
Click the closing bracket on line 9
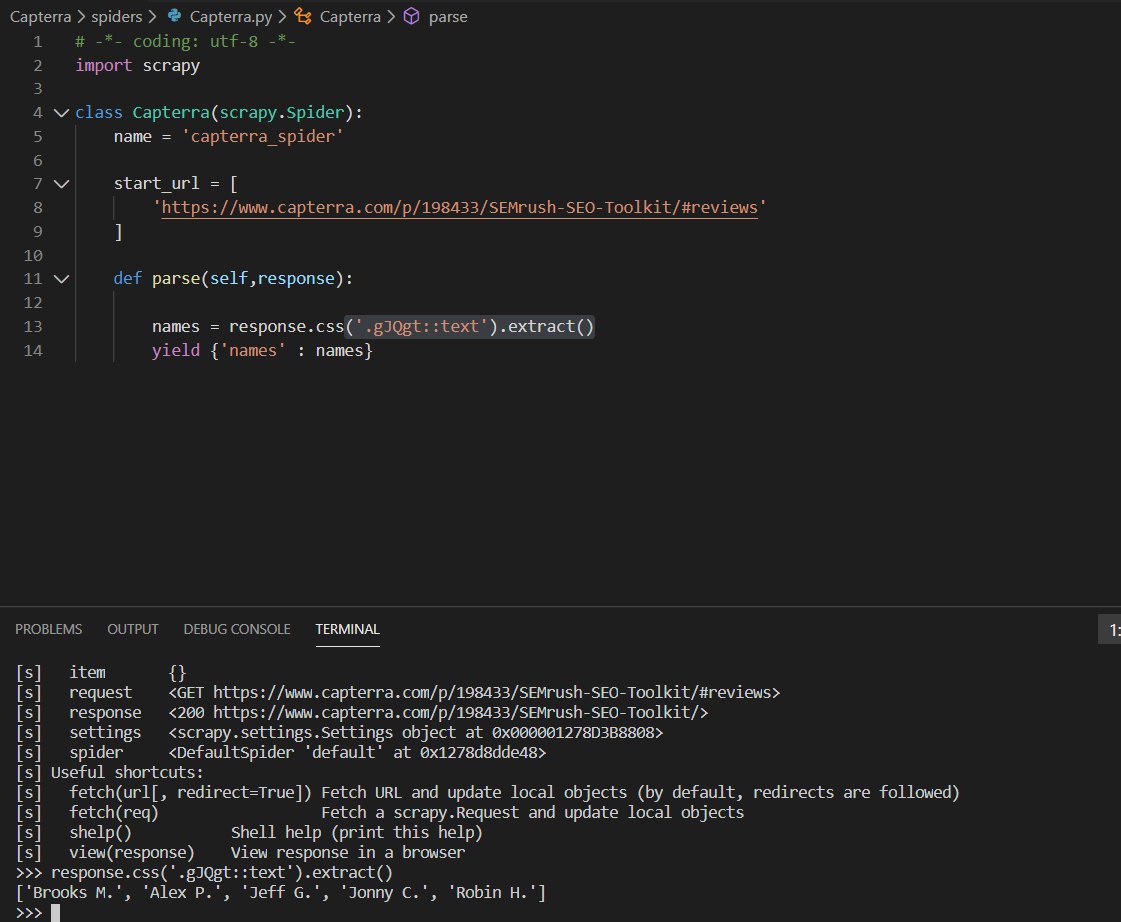119,232
